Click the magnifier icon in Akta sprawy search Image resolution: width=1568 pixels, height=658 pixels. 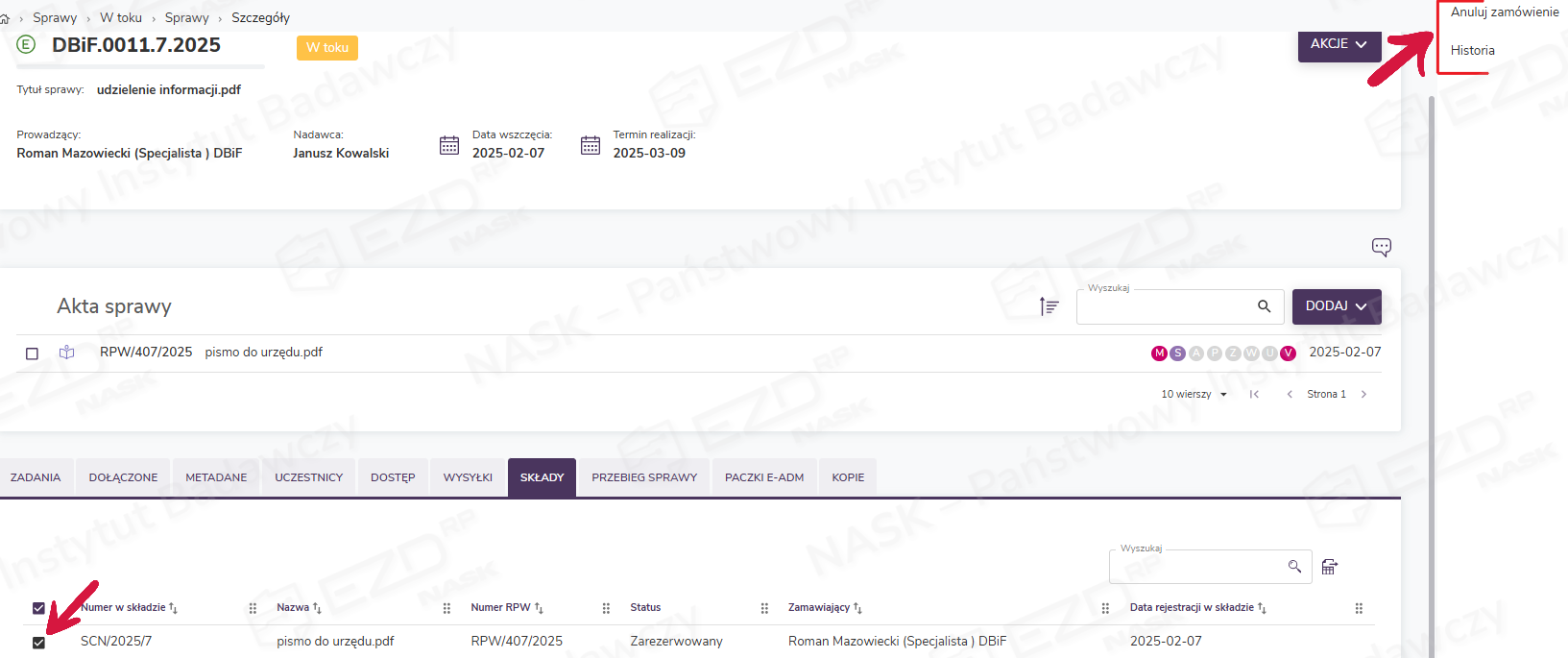(x=1264, y=306)
